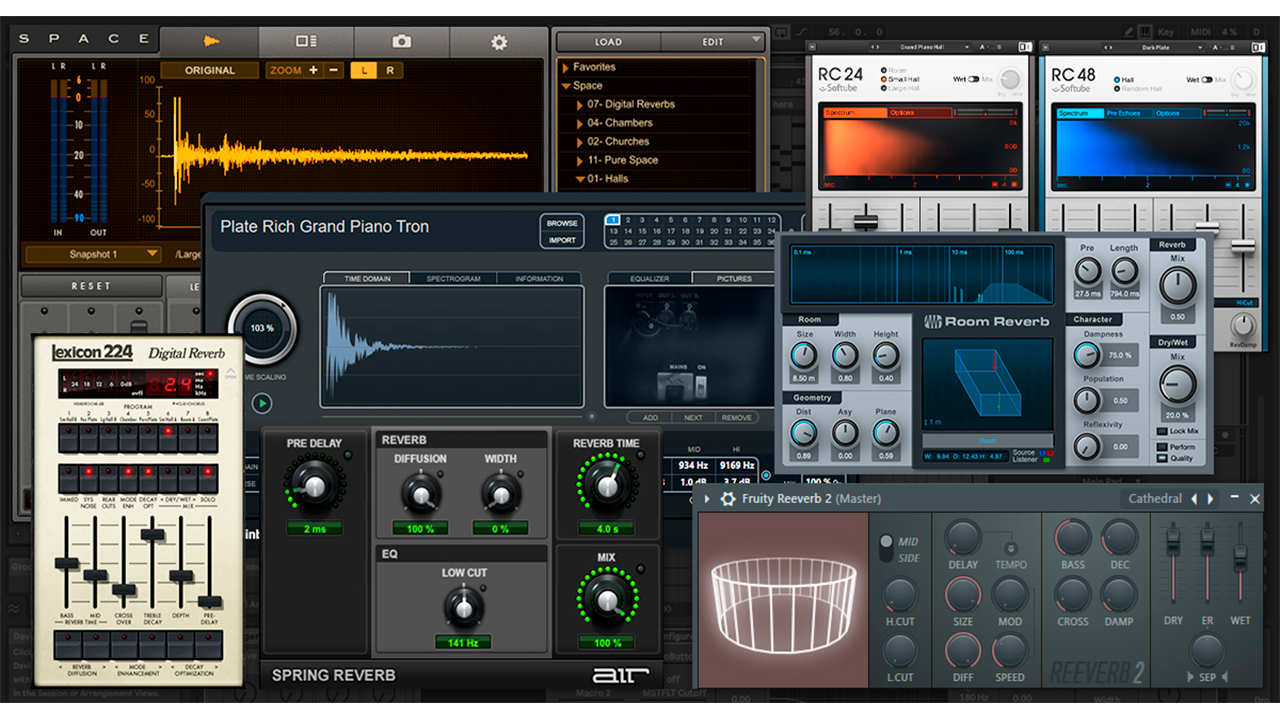The width and height of the screenshot is (1280, 720).
Task: Collapse the 01- Halls folder
Action: point(580,179)
